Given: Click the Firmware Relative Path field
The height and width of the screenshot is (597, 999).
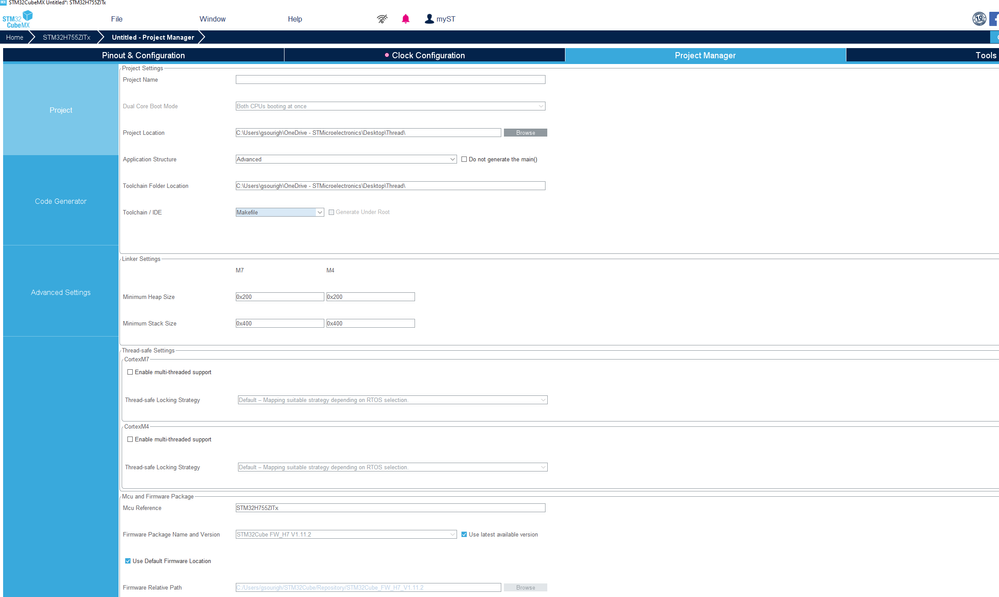Looking at the screenshot, I should point(368,587).
